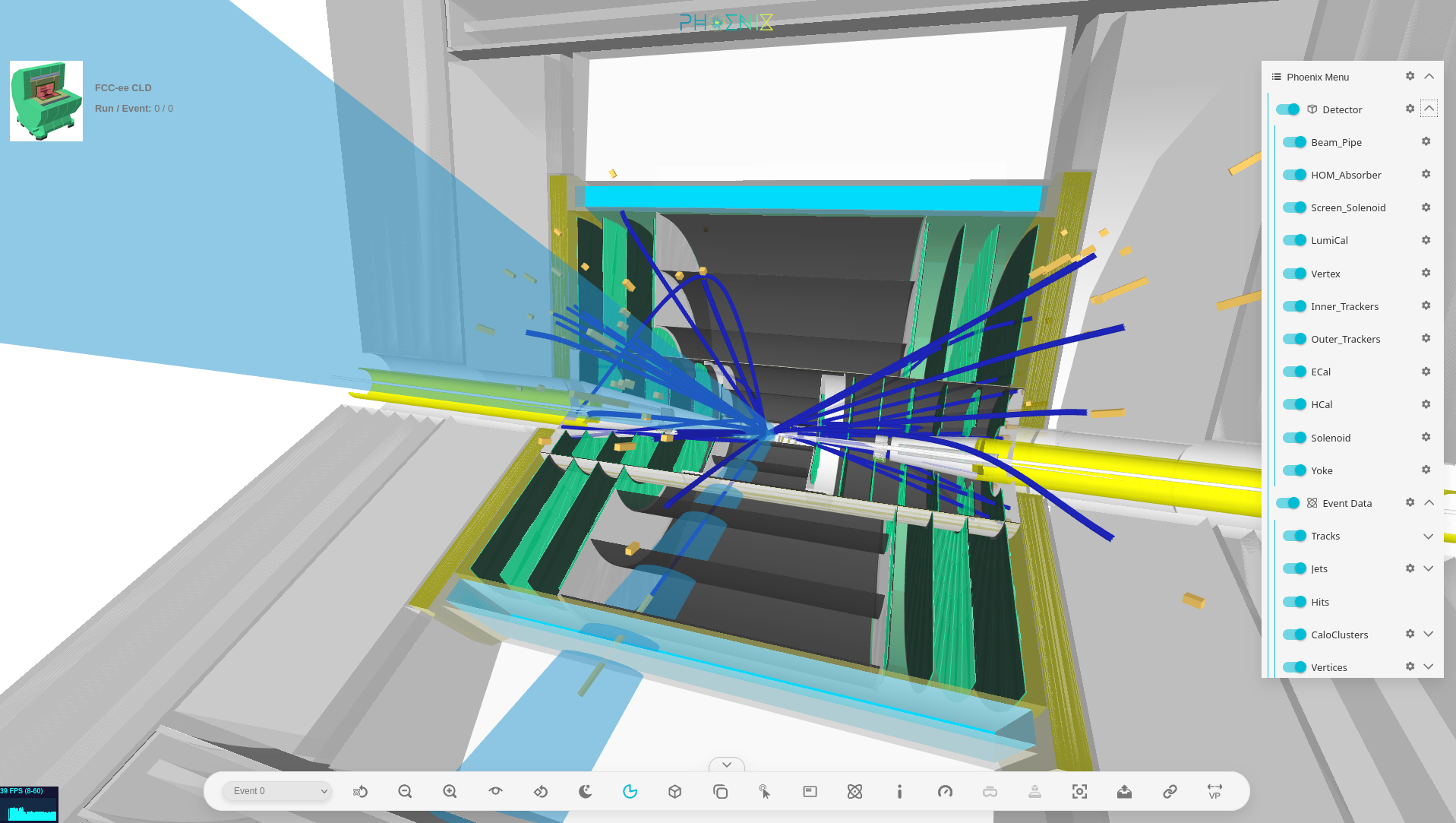Open the import/export tray icon
This screenshot has height=823, width=1456.
click(1124, 791)
